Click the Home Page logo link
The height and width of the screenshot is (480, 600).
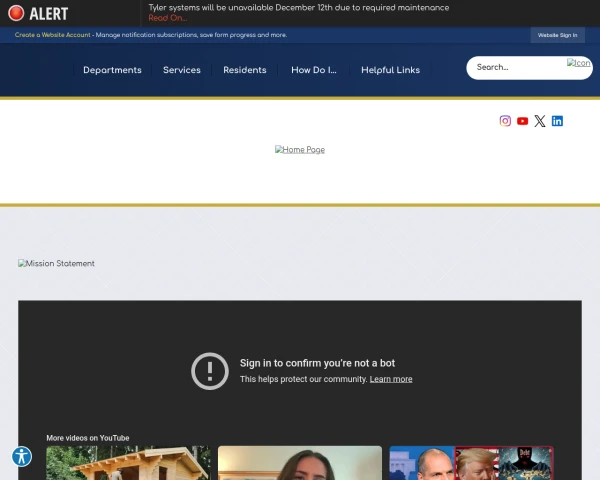pyautogui.click(x=300, y=150)
